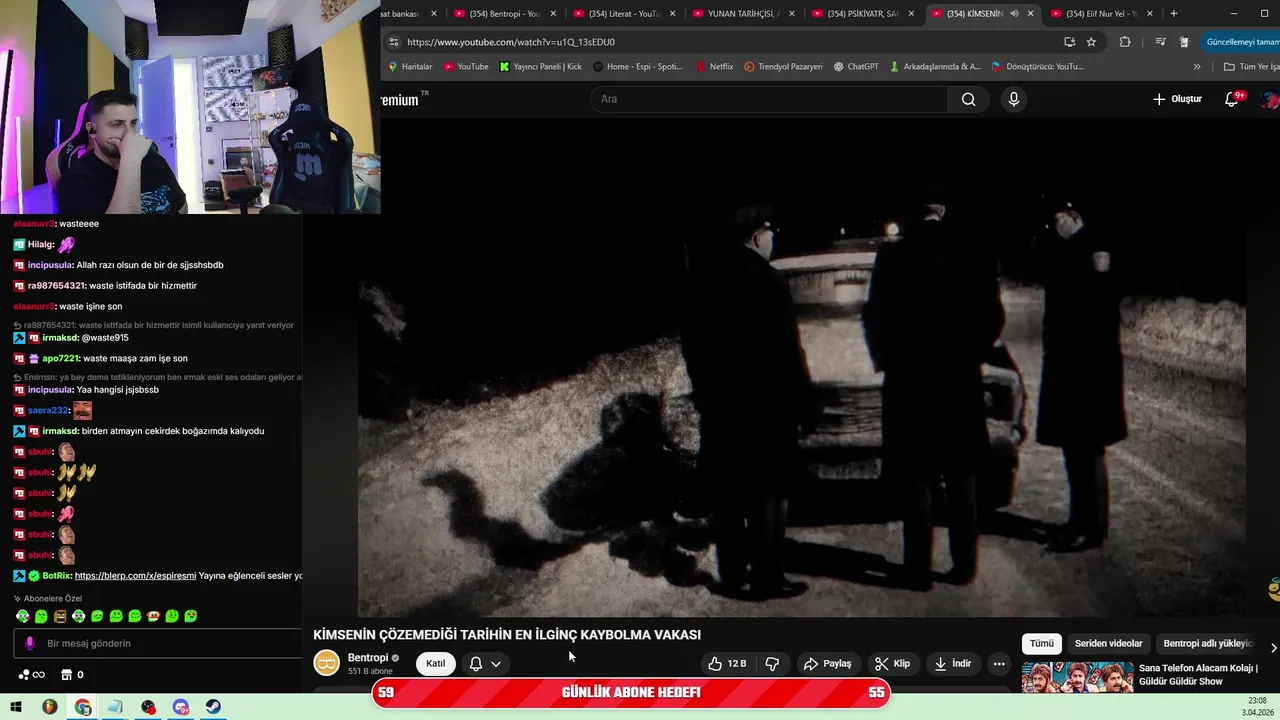The height and width of the screenshot is (720, 1280).
Task: Click the YouTube search magnifier icon
Action: [968, 99]
